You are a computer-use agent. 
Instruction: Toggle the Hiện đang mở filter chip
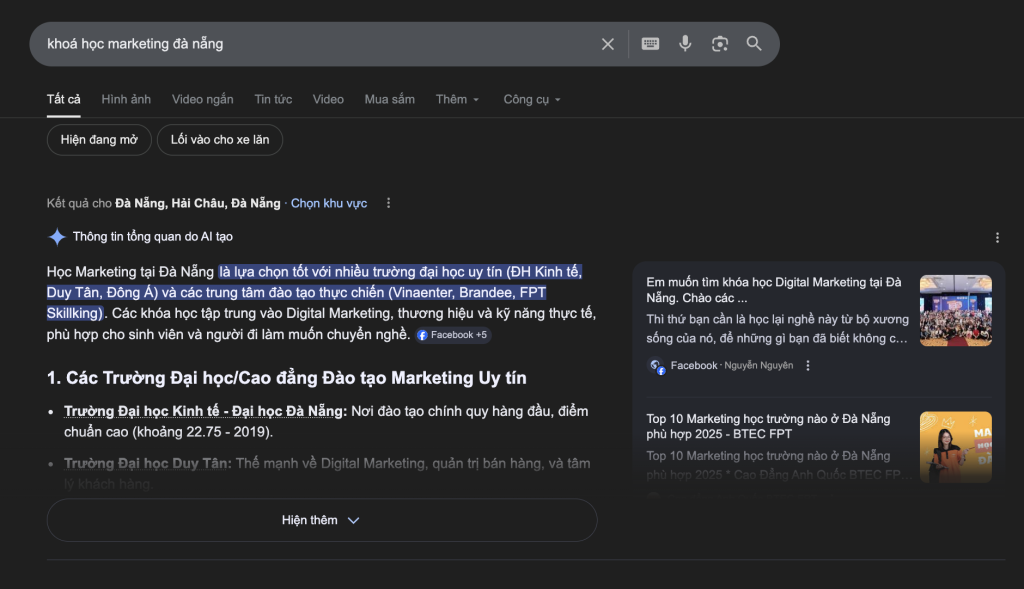[99, 140]
